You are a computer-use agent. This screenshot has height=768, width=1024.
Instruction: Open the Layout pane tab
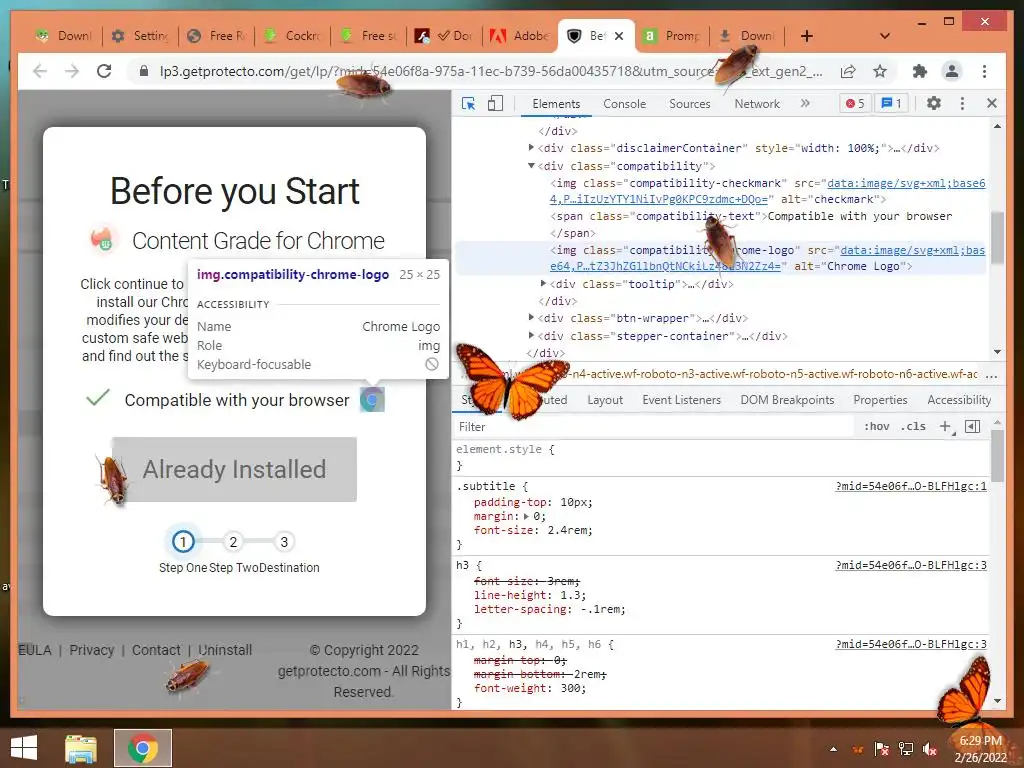[605, 400]
